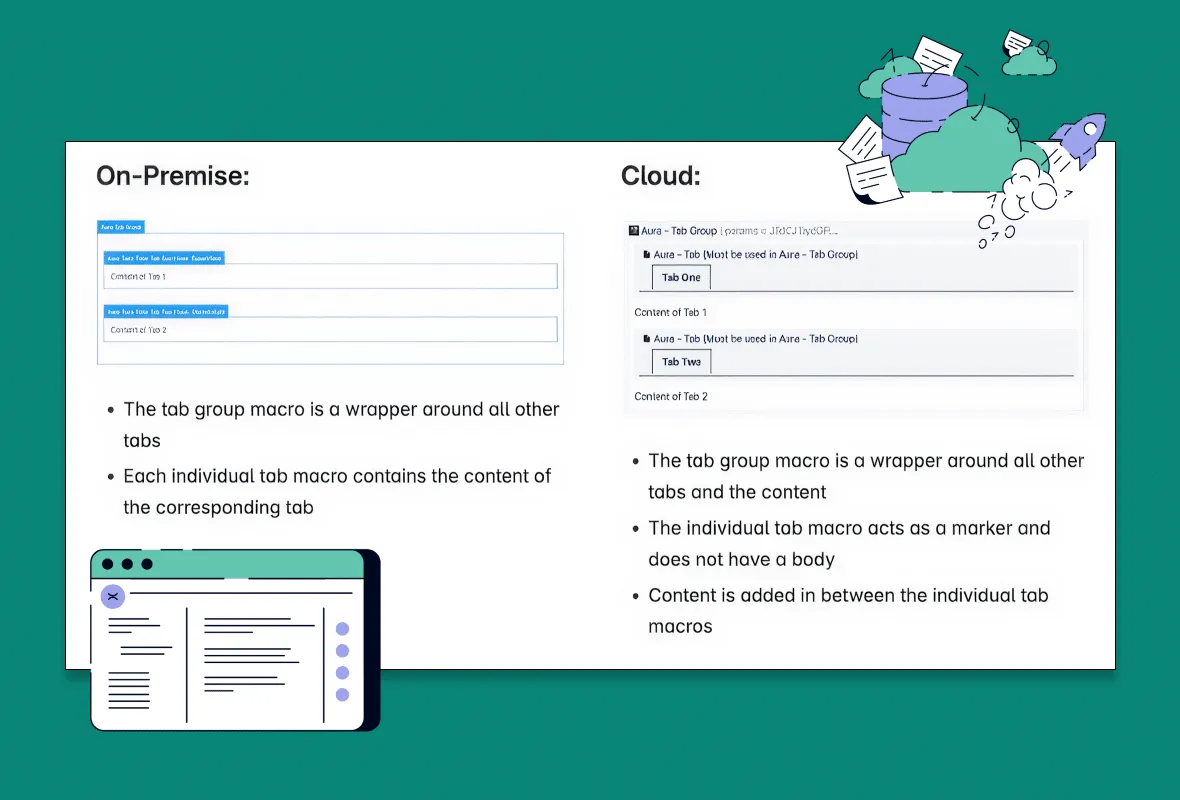Image resolution: width=1180 pixels, height=800 pixels.
Task: Click the Aura Tab Group macro icon in Cloud
Action: coord(634,230)
